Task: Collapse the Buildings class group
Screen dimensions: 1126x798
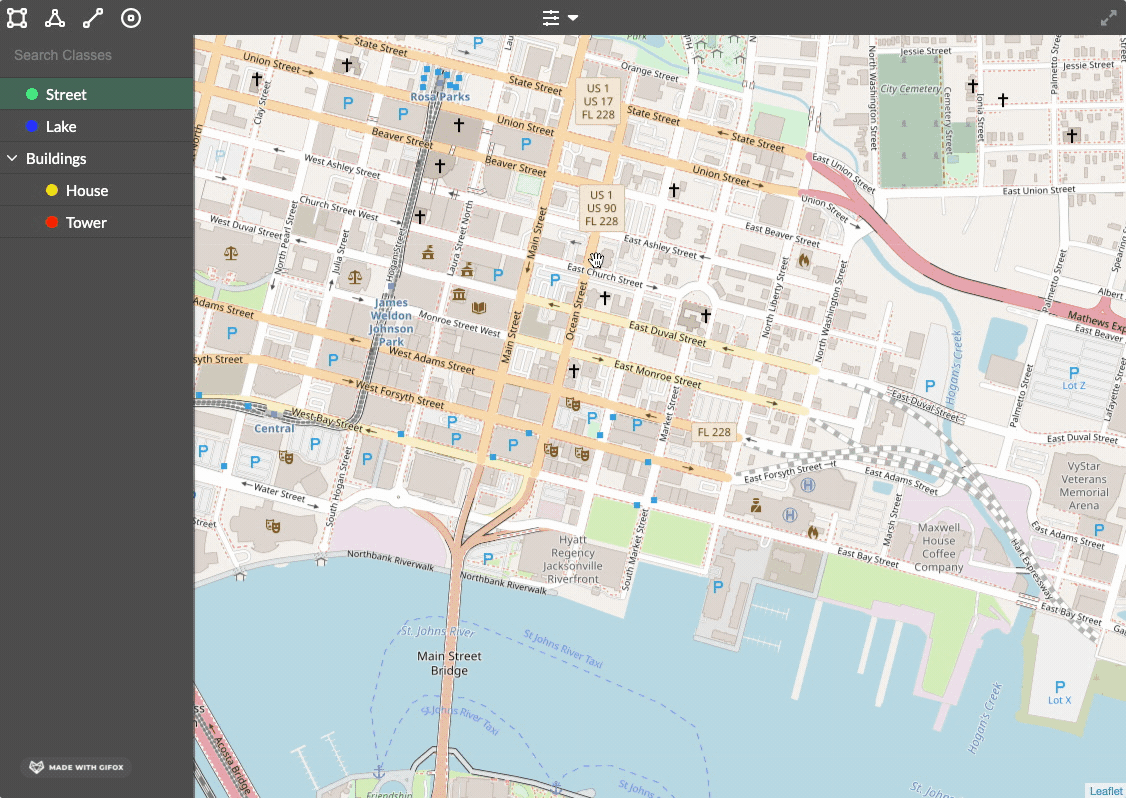Action: pos(12,158)
